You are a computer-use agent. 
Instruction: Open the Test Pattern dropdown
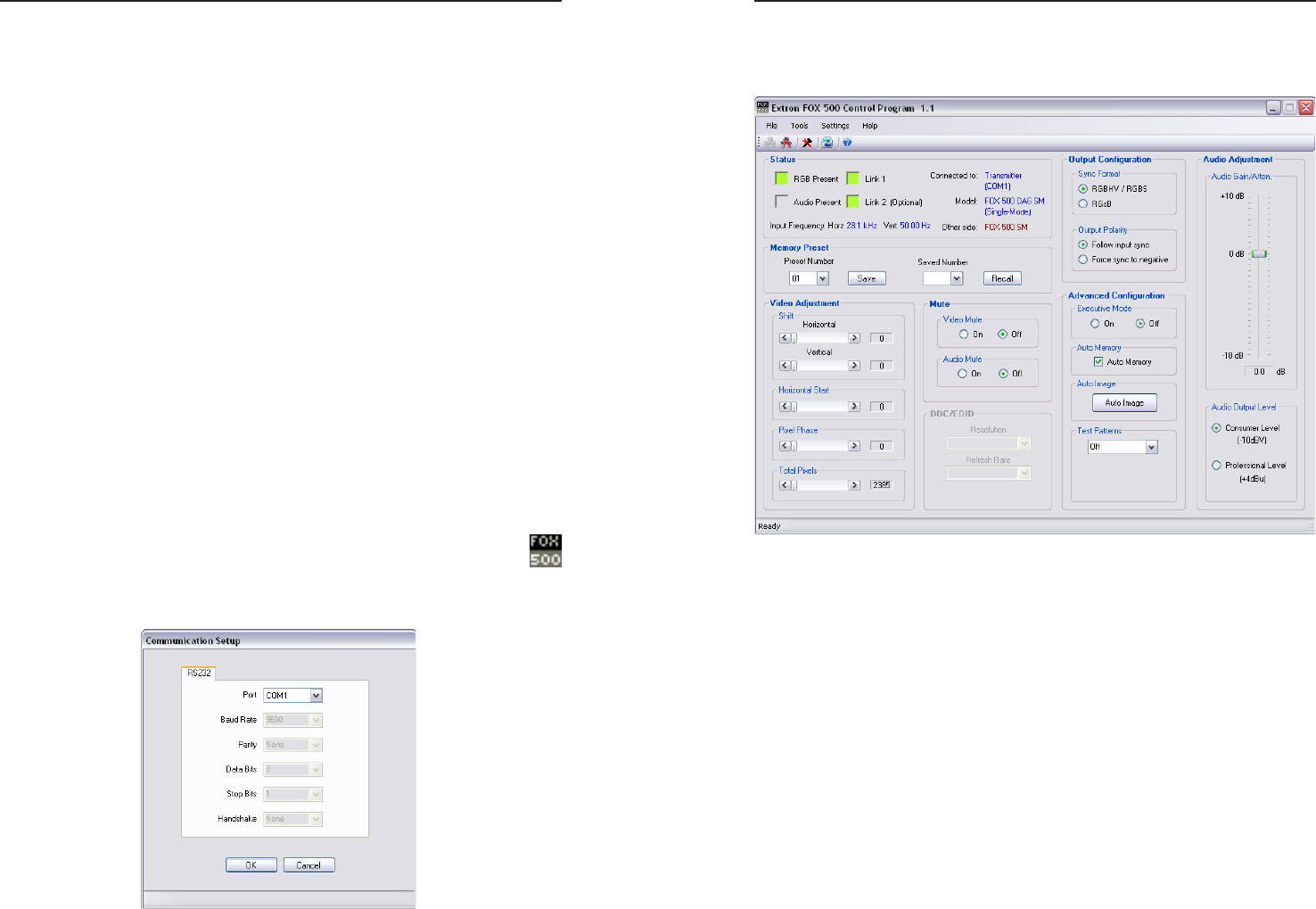1151,447
